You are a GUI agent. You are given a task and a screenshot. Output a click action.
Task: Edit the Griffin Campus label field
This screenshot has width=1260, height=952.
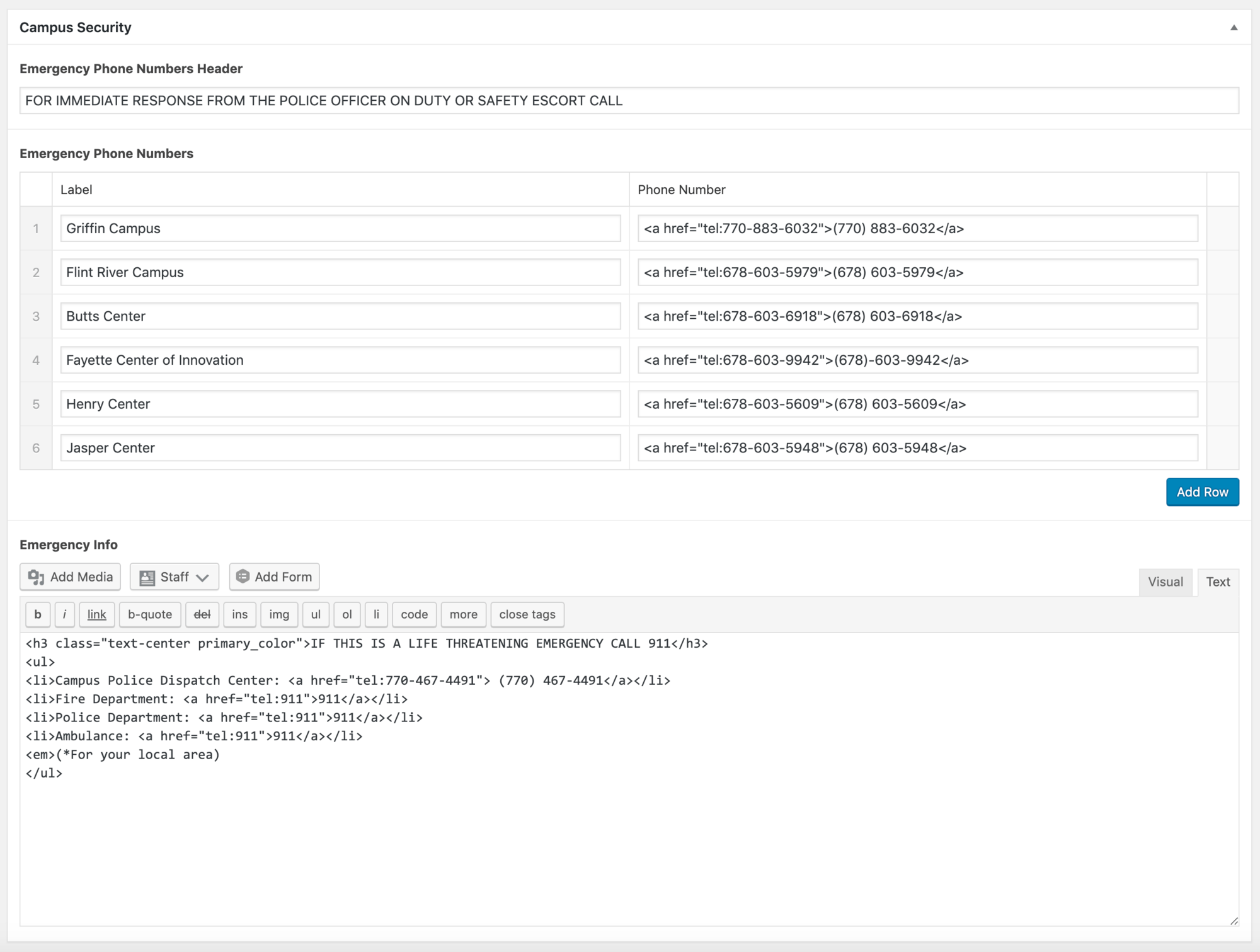tap(340, 228)
